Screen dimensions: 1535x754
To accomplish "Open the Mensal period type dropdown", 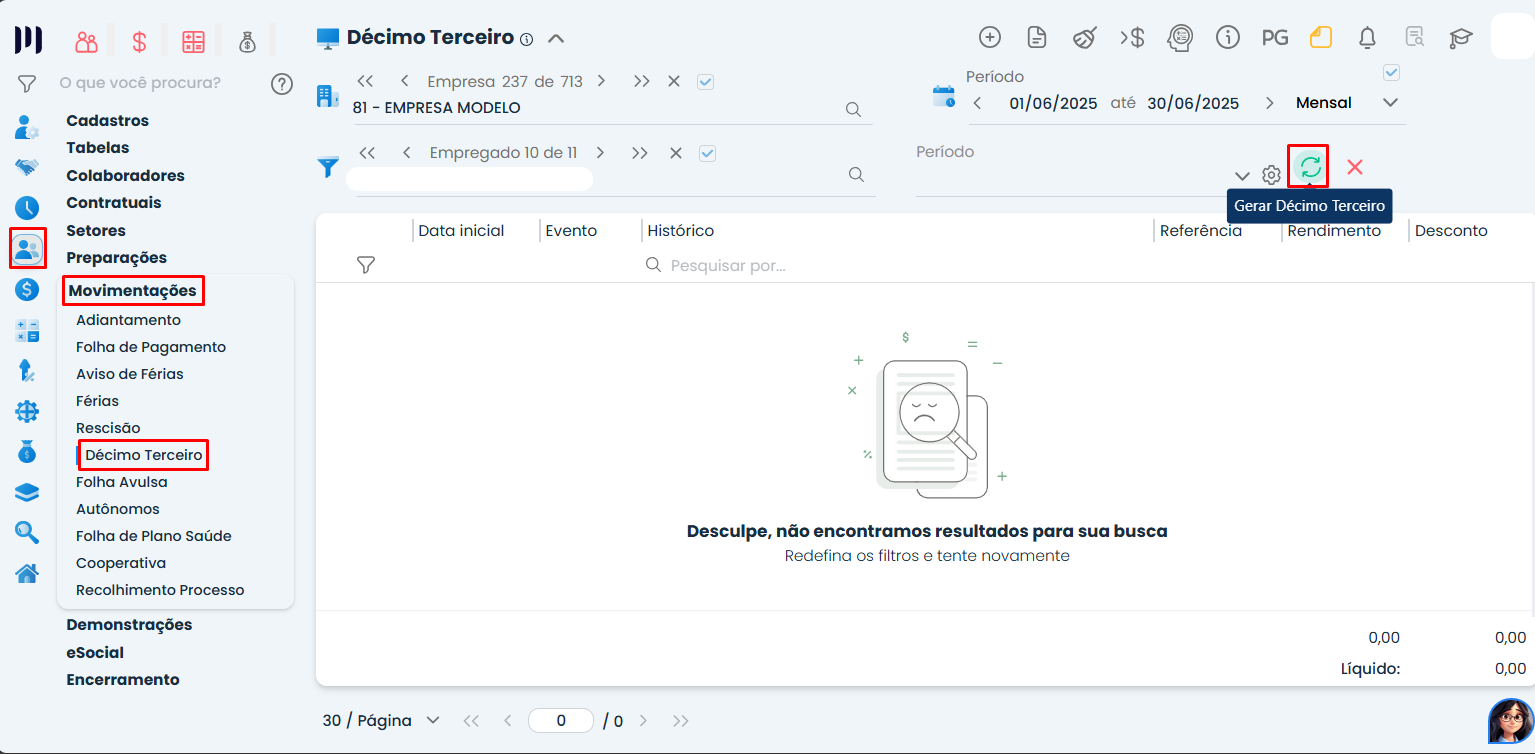I will (1389, 103).
